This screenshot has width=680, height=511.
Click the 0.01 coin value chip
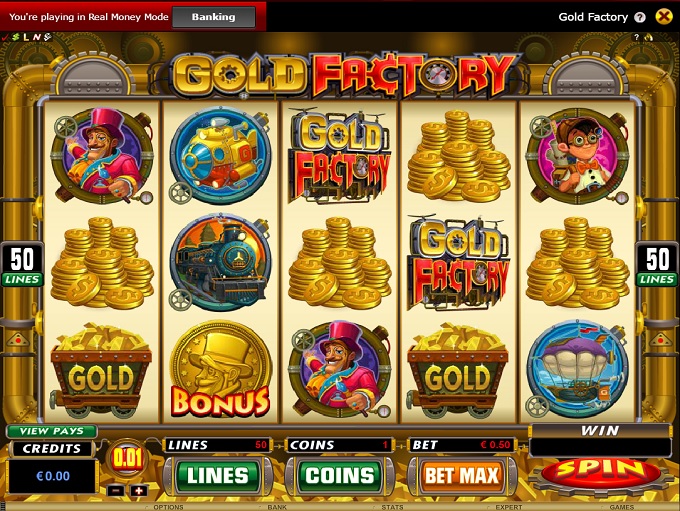128,458
